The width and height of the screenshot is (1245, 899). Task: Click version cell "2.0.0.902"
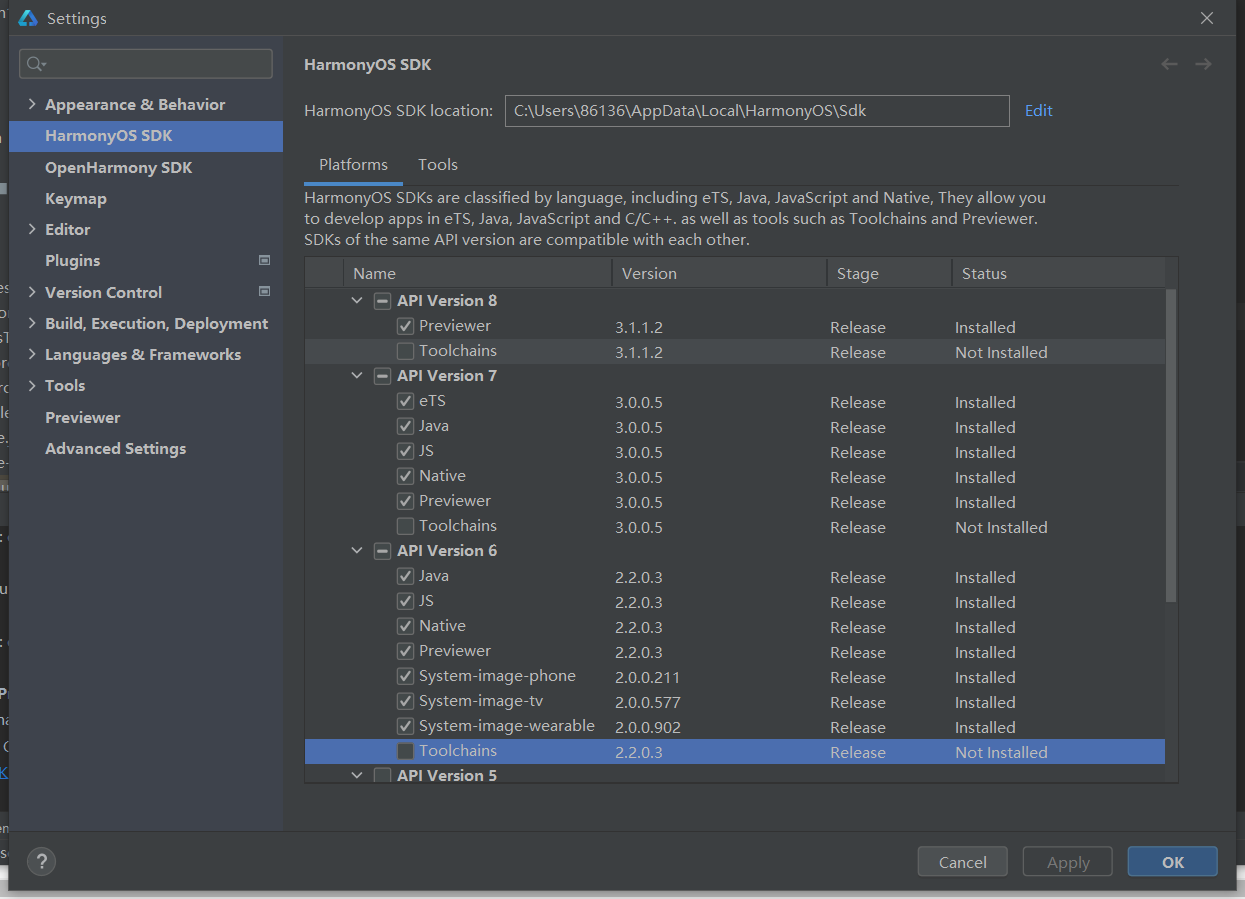(x=647, y=727)
